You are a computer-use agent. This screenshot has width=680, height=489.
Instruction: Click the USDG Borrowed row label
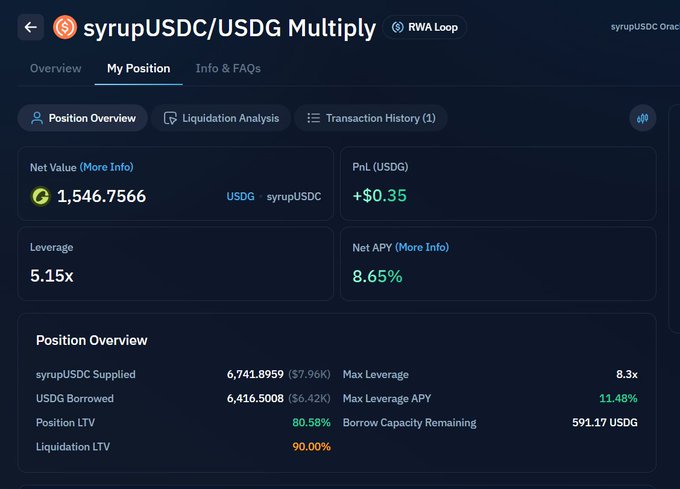pos(75,398)
